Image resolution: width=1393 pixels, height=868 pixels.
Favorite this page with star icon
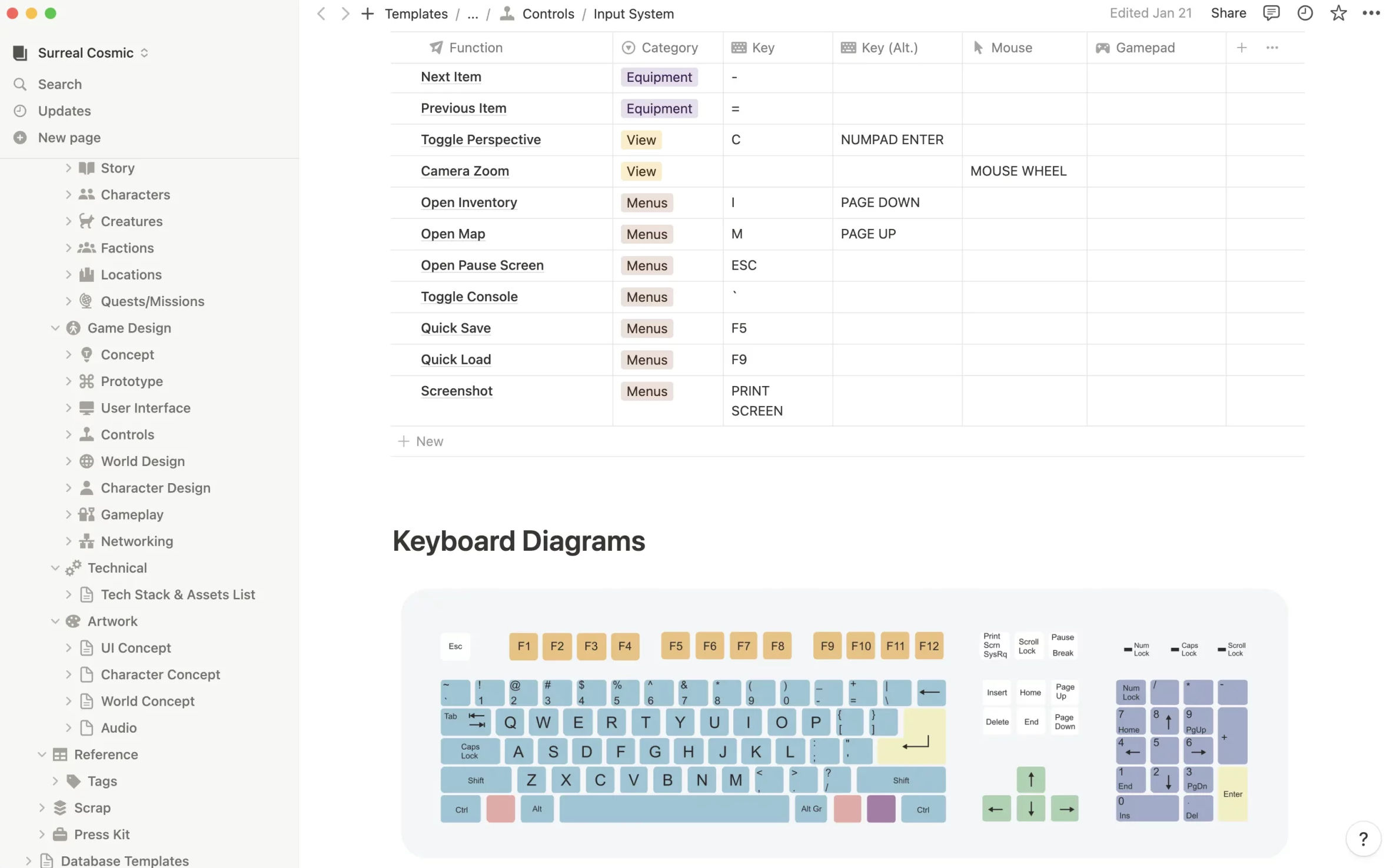tap(1338, 13)
